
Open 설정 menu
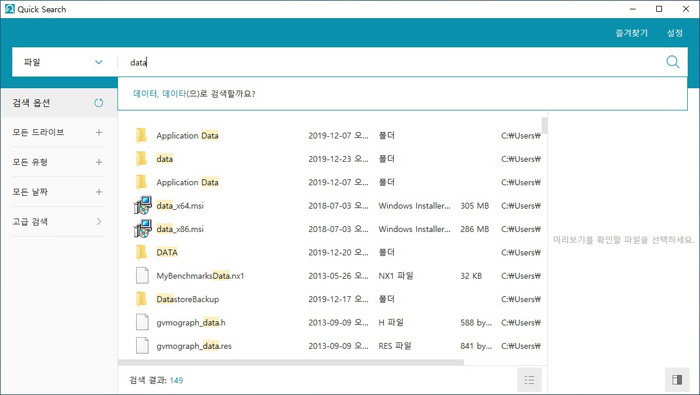[675, 33]
